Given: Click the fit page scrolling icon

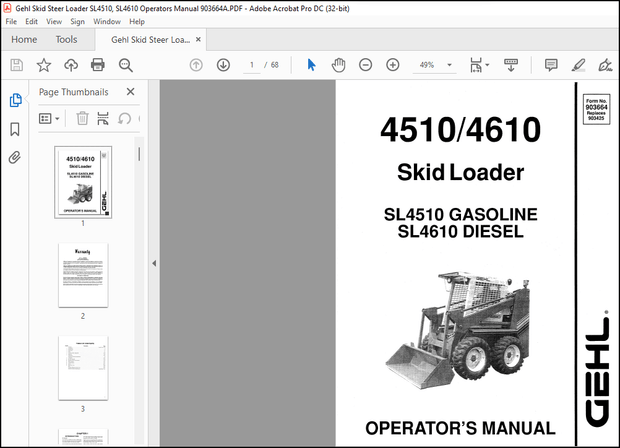Looking at the screenshot, I should (476, 65).
